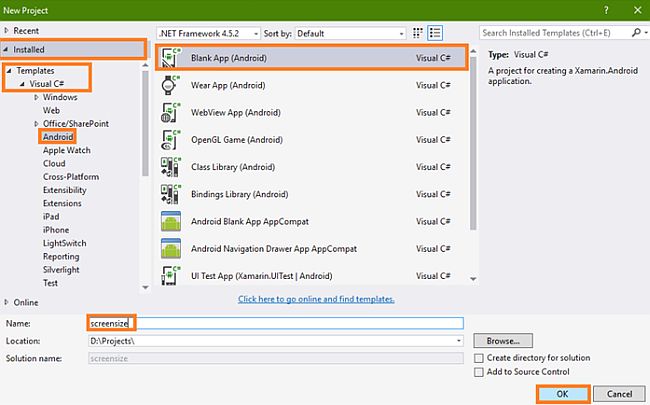This screenshot has width=650, height=405.
Task: Select the LightSwitch category
Action: 65,243
